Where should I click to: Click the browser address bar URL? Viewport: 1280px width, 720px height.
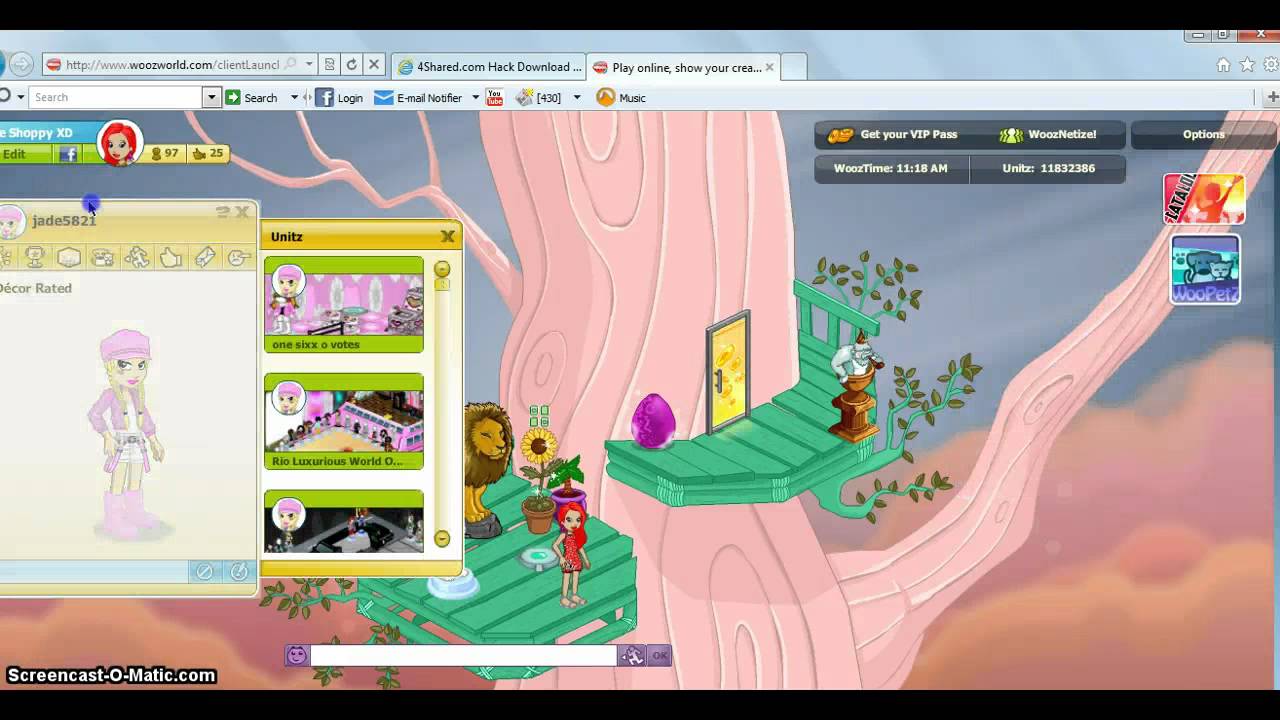pos(172,65)
